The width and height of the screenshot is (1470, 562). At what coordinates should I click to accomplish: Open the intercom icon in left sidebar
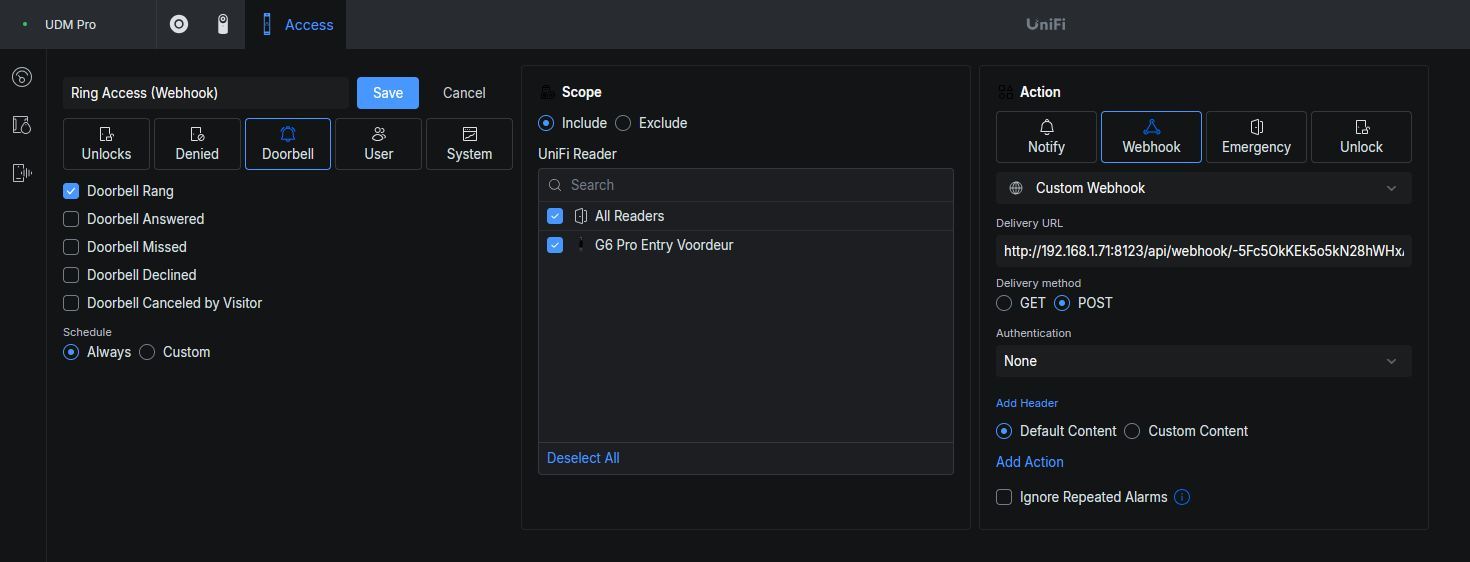pyautogui.click(x=22, y=173)
